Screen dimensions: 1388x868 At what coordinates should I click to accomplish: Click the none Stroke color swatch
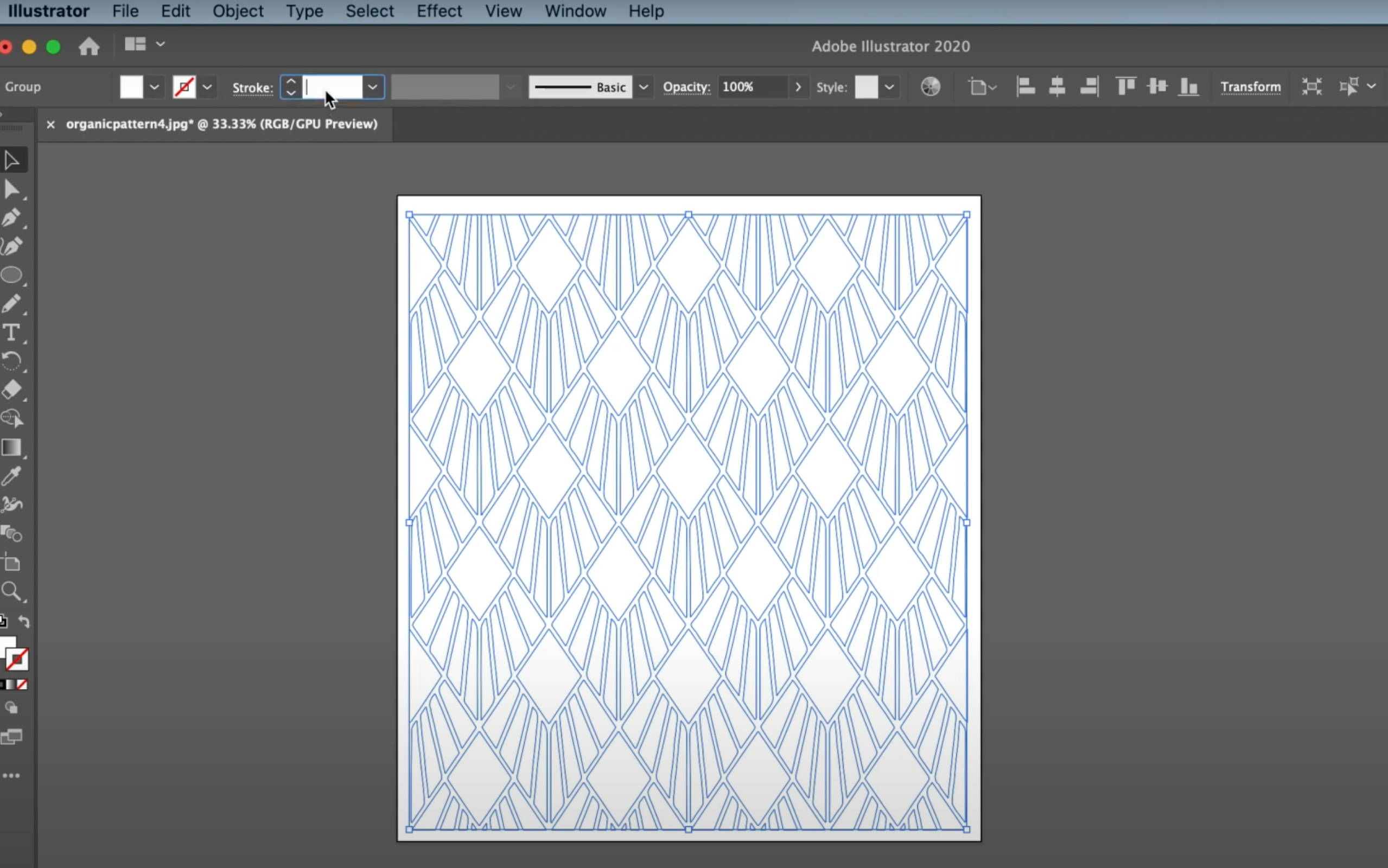tap(184, 87)
